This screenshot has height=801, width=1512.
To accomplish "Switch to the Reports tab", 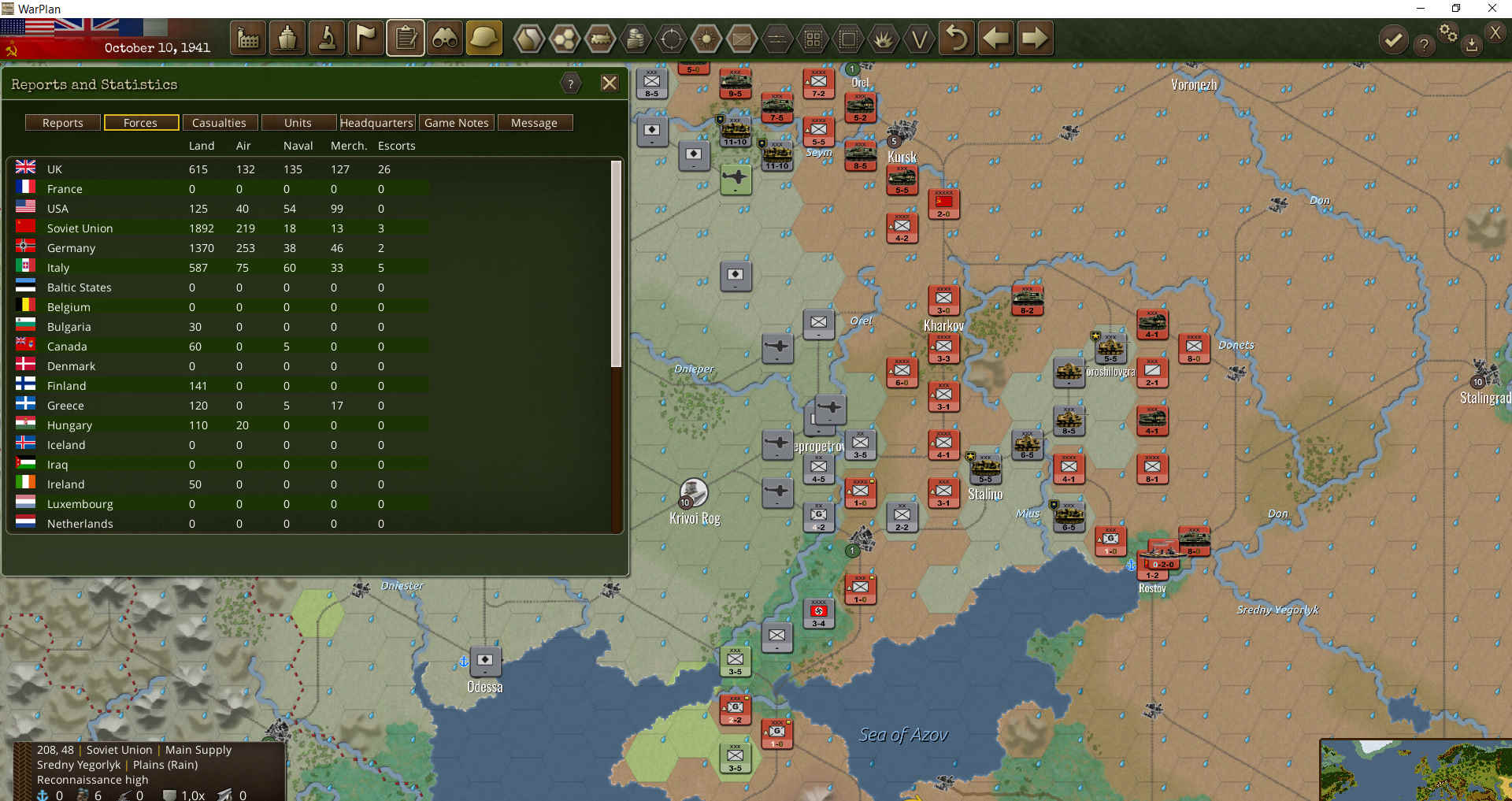I will (x=63, y=123).
